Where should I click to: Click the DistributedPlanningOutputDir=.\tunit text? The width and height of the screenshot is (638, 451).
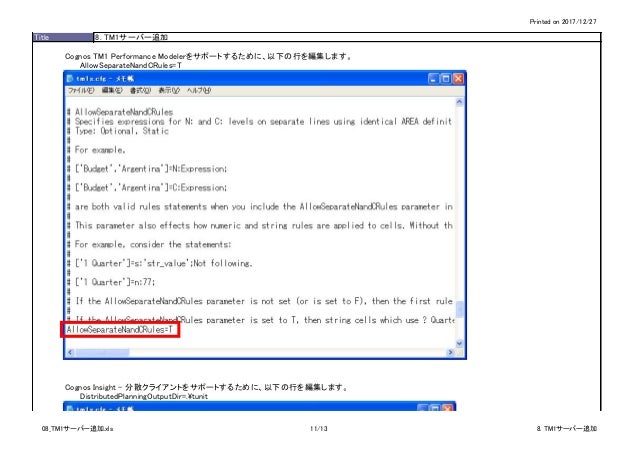(x=144, y=396)
